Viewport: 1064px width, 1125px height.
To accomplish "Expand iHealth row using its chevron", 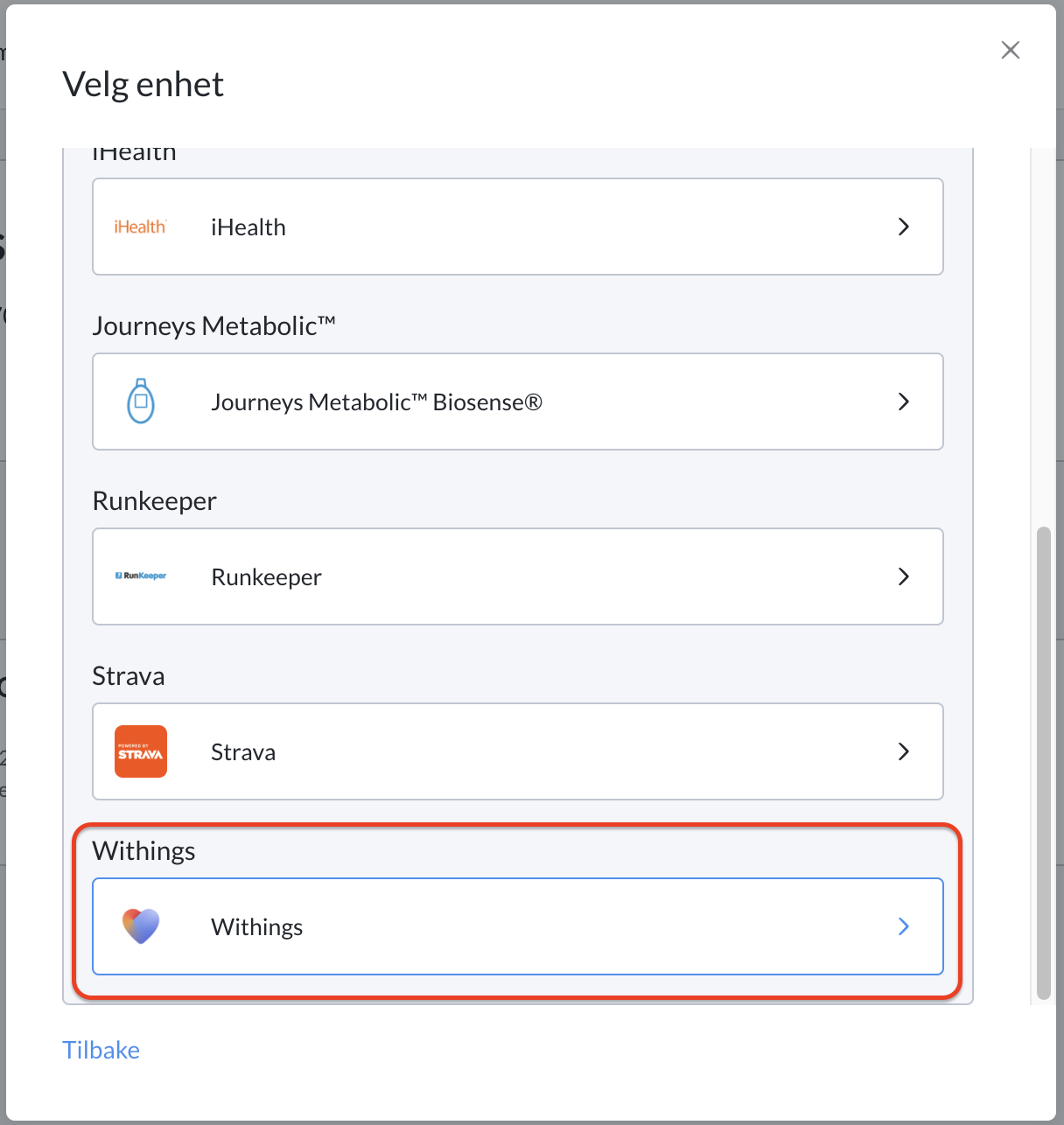I will 904,227.
